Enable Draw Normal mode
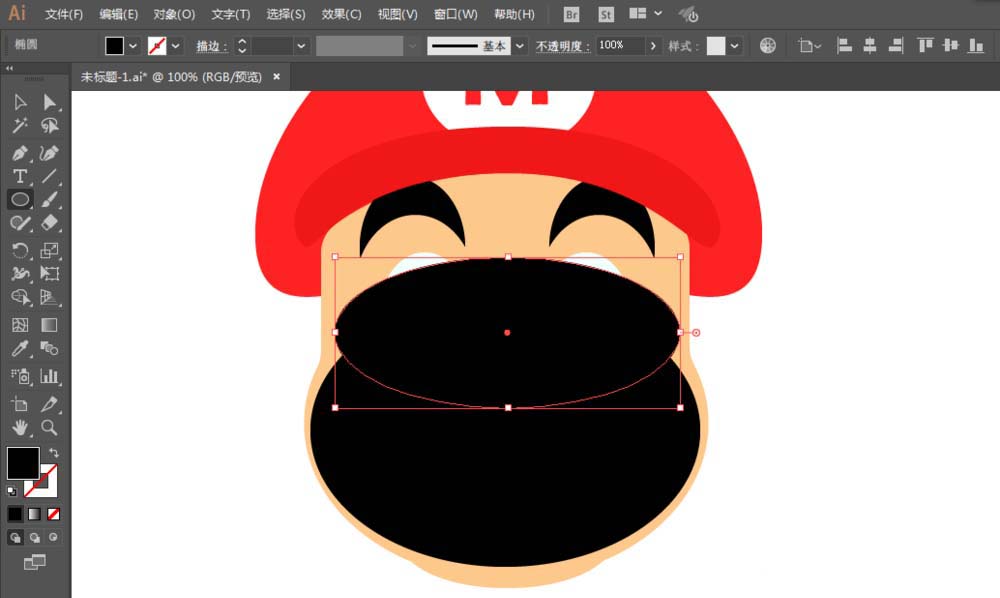 tap(15, 537)
